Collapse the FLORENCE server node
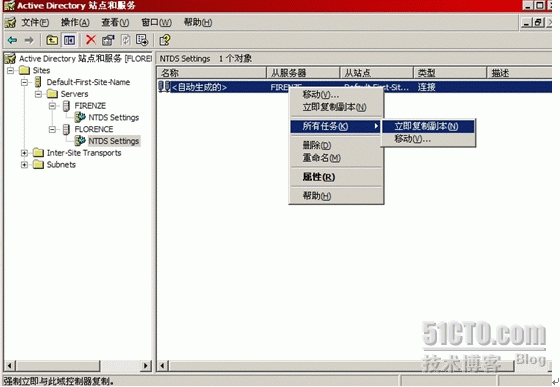Viewport: 560px width, 387px height. tap(52, 129)
